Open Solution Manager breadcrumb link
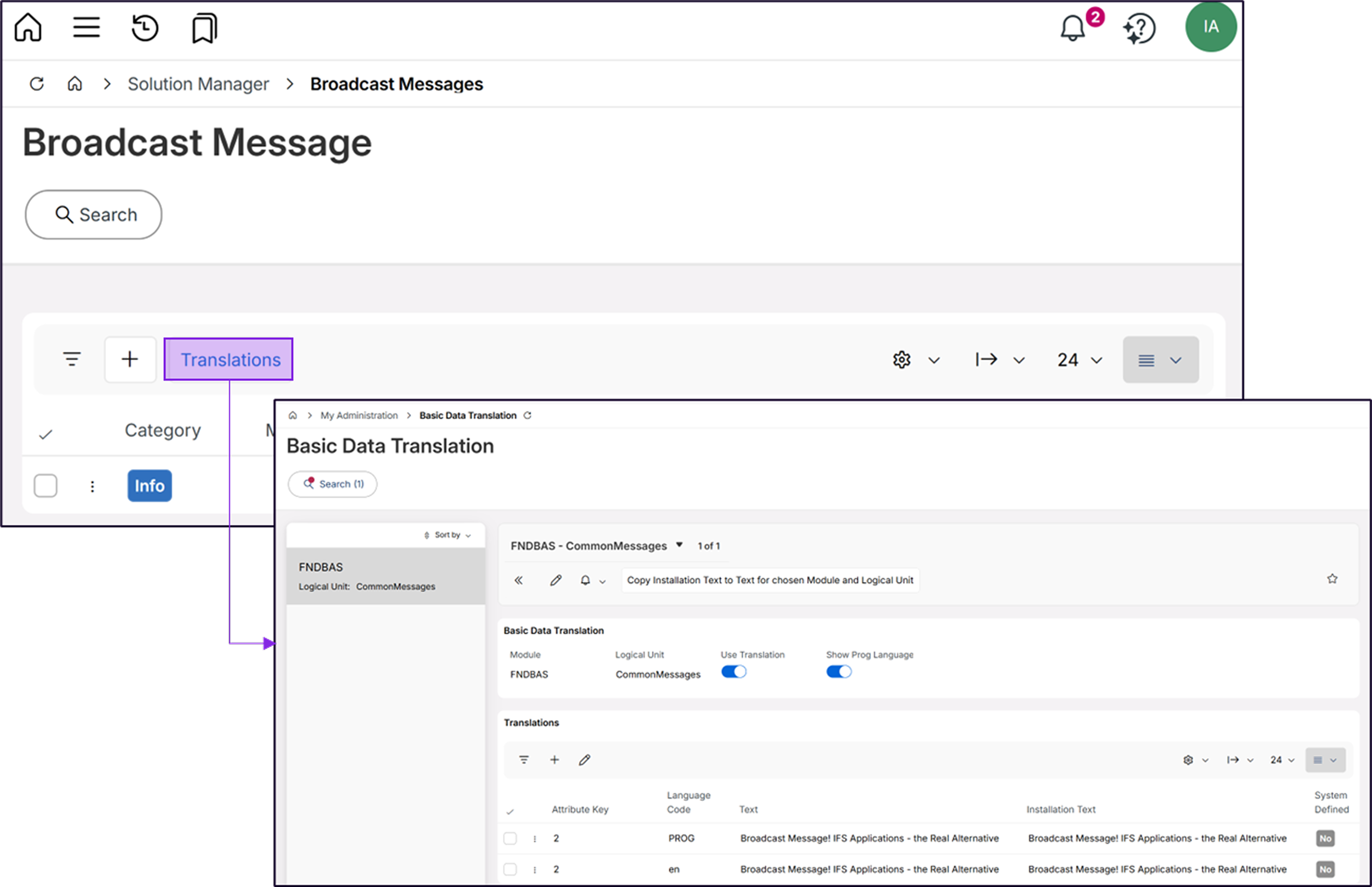1372x887 pixels. [198, 84]
